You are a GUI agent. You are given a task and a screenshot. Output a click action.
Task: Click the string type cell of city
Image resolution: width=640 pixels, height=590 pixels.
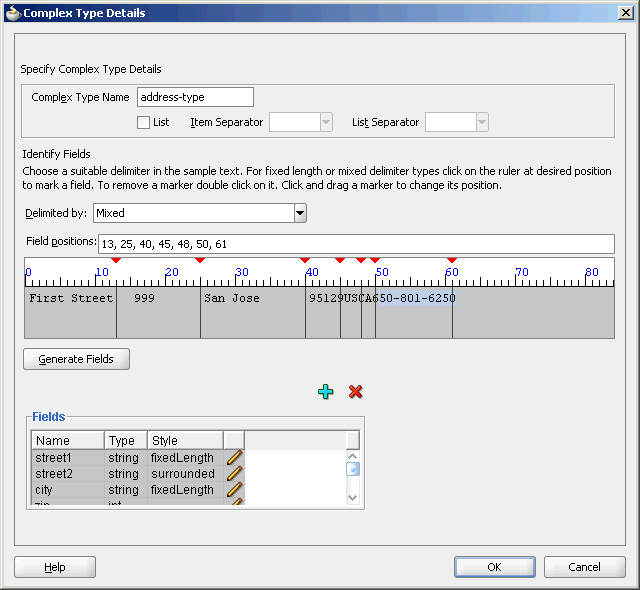126,490
